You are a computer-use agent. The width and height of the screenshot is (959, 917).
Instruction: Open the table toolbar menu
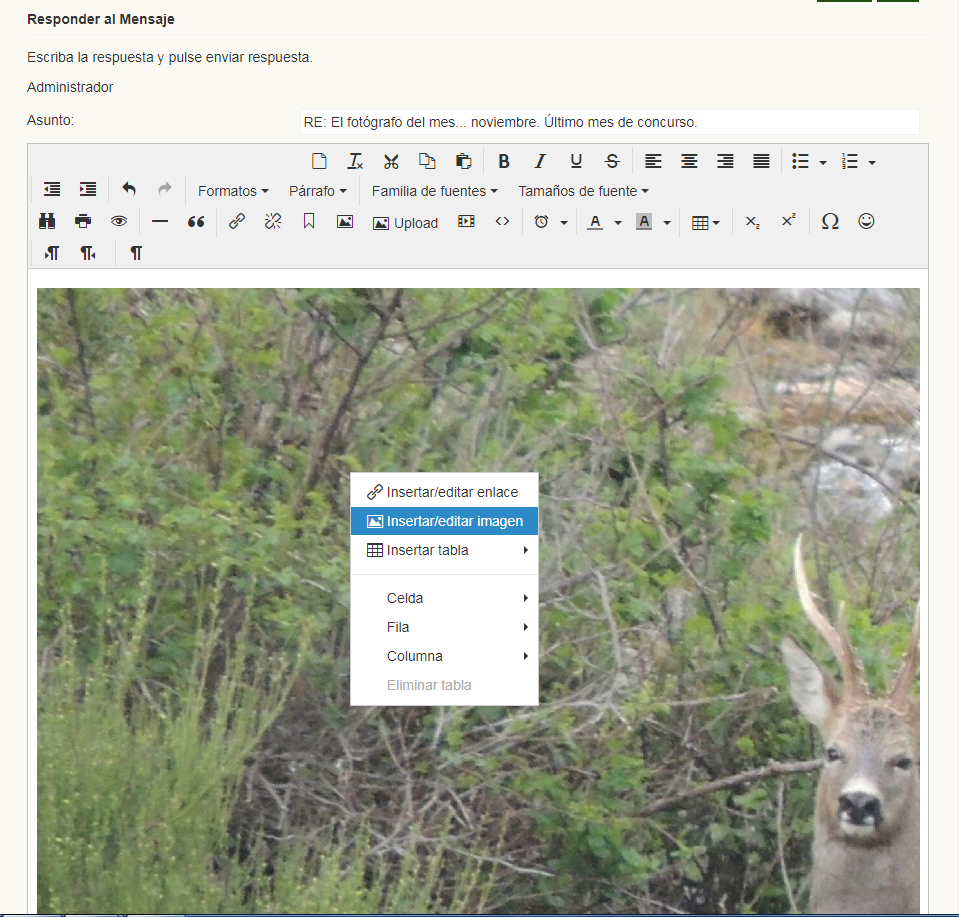(705, 223)
